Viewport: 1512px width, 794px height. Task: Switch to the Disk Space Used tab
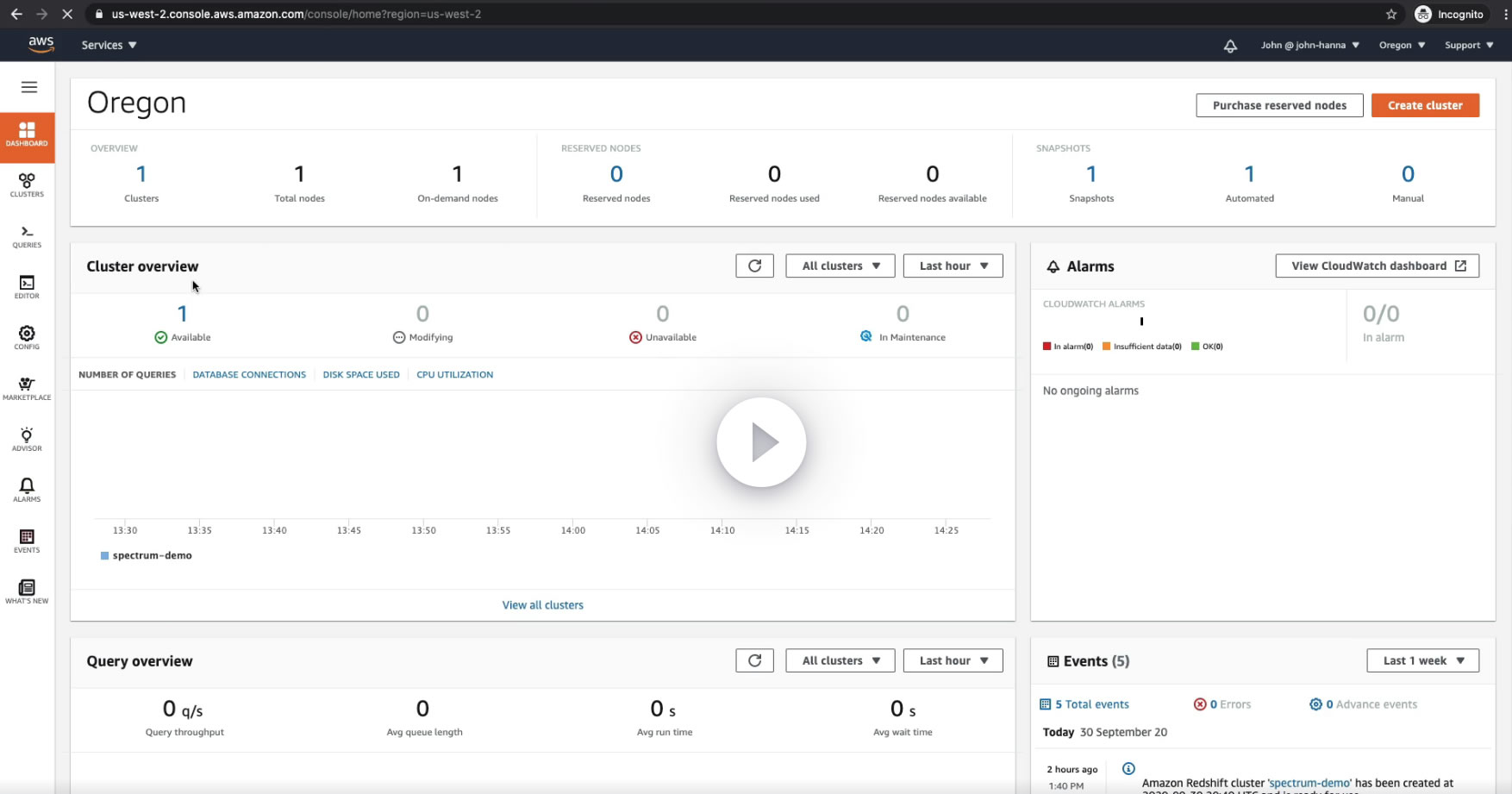(361, 374)
